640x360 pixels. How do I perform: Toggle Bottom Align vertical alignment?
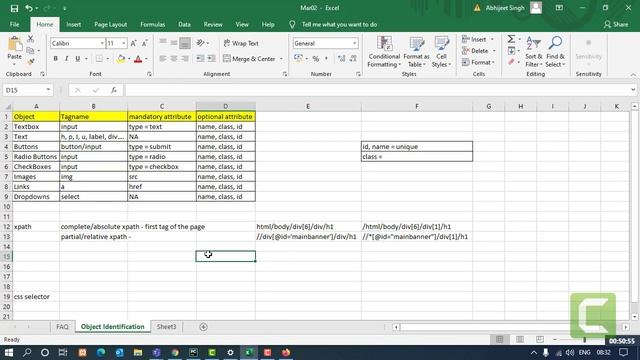(x=185, y=43)
